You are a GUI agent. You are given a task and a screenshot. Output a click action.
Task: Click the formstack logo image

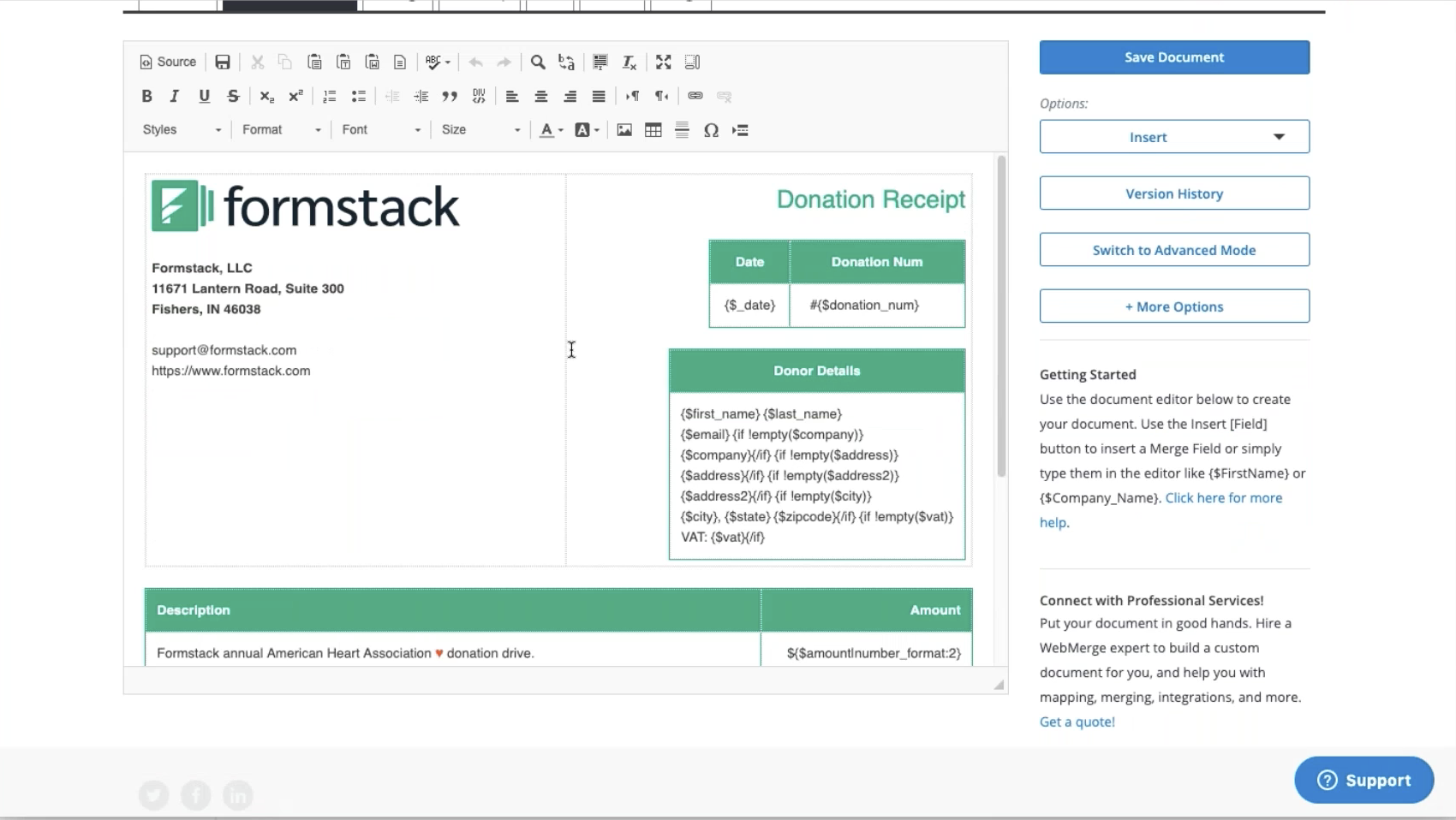coord(306,205)
